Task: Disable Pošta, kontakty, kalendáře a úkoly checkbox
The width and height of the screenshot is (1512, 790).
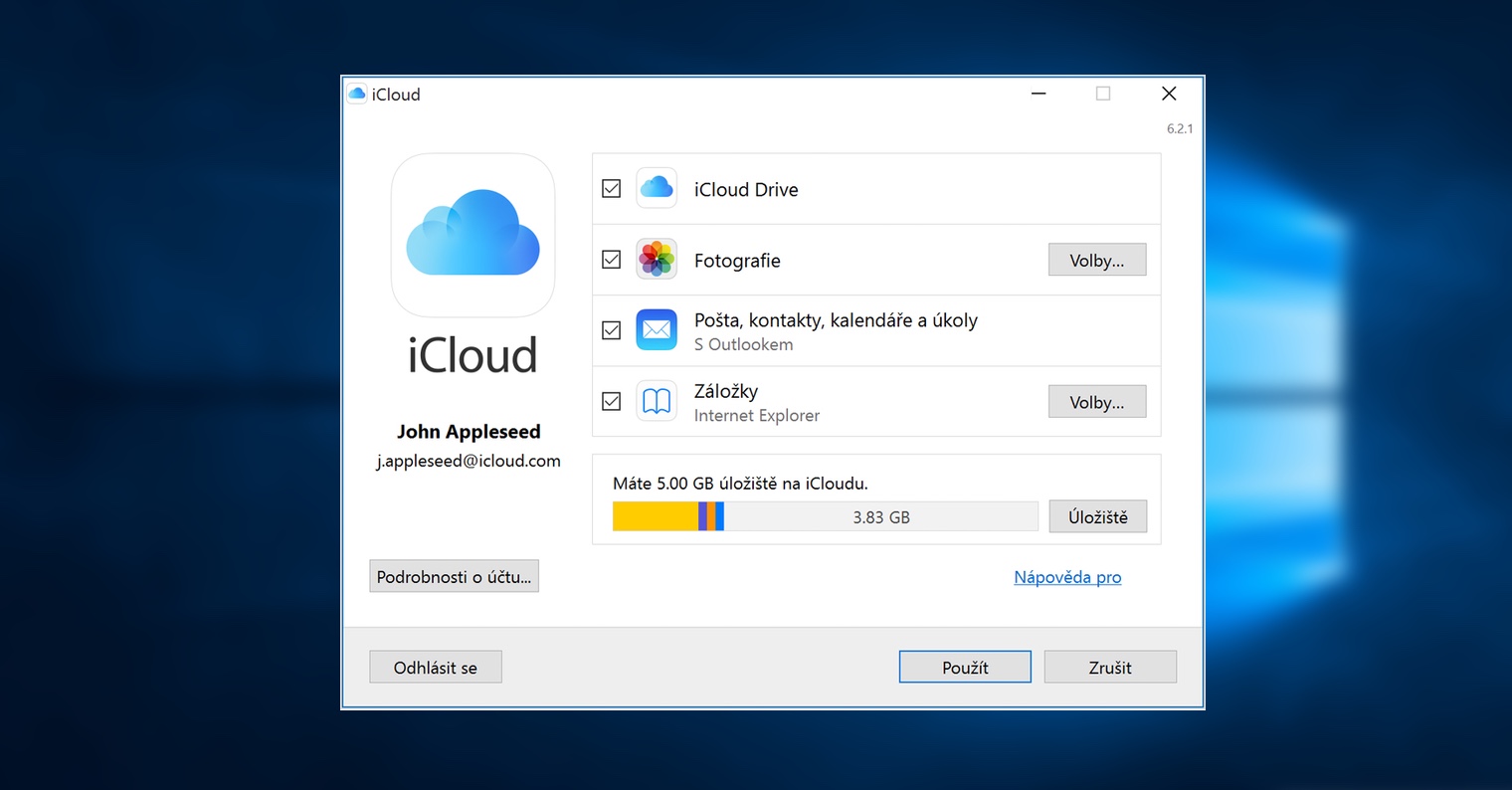Action: point(612,330)
